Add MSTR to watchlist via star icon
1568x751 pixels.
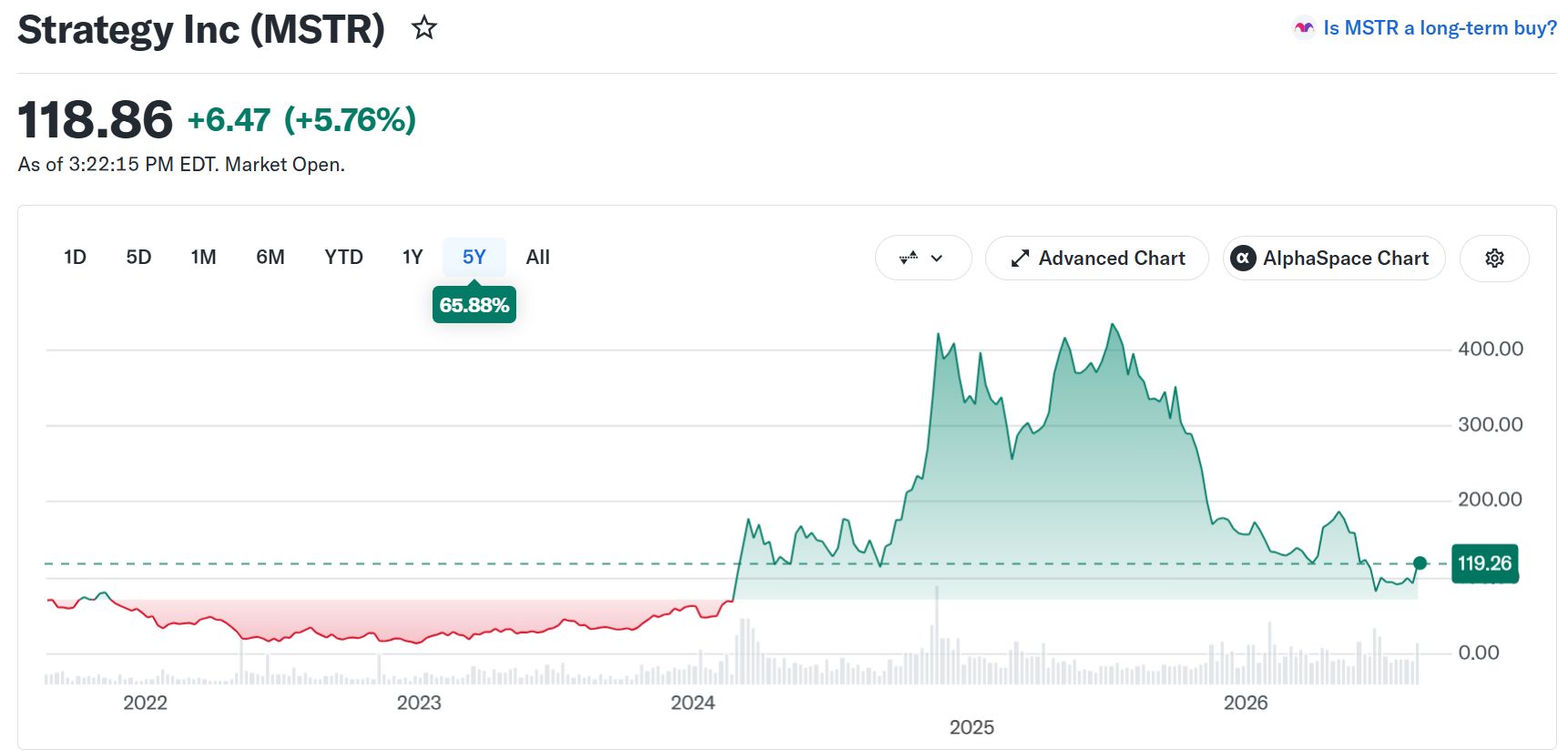423,28
